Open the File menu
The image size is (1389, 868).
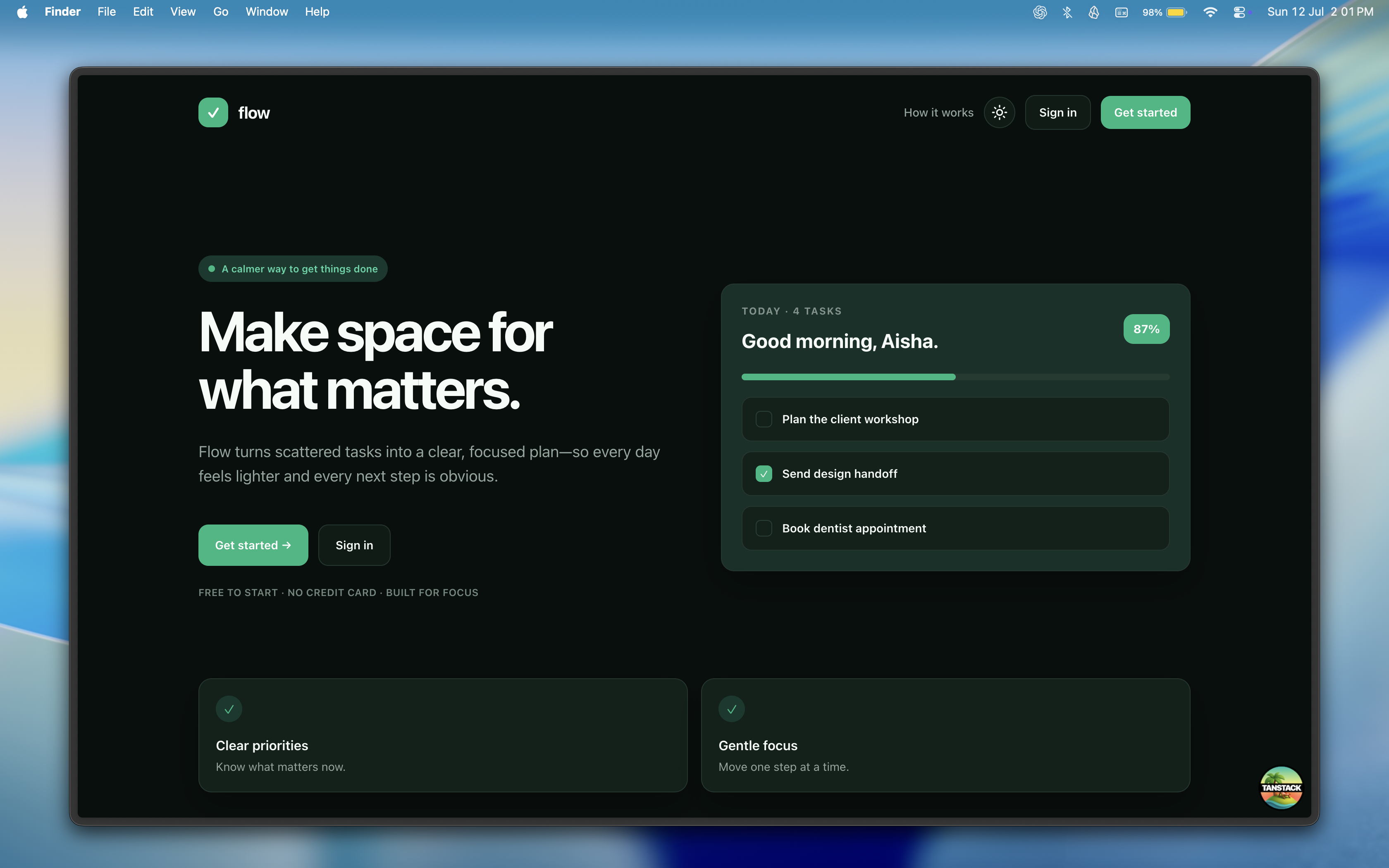107,12
